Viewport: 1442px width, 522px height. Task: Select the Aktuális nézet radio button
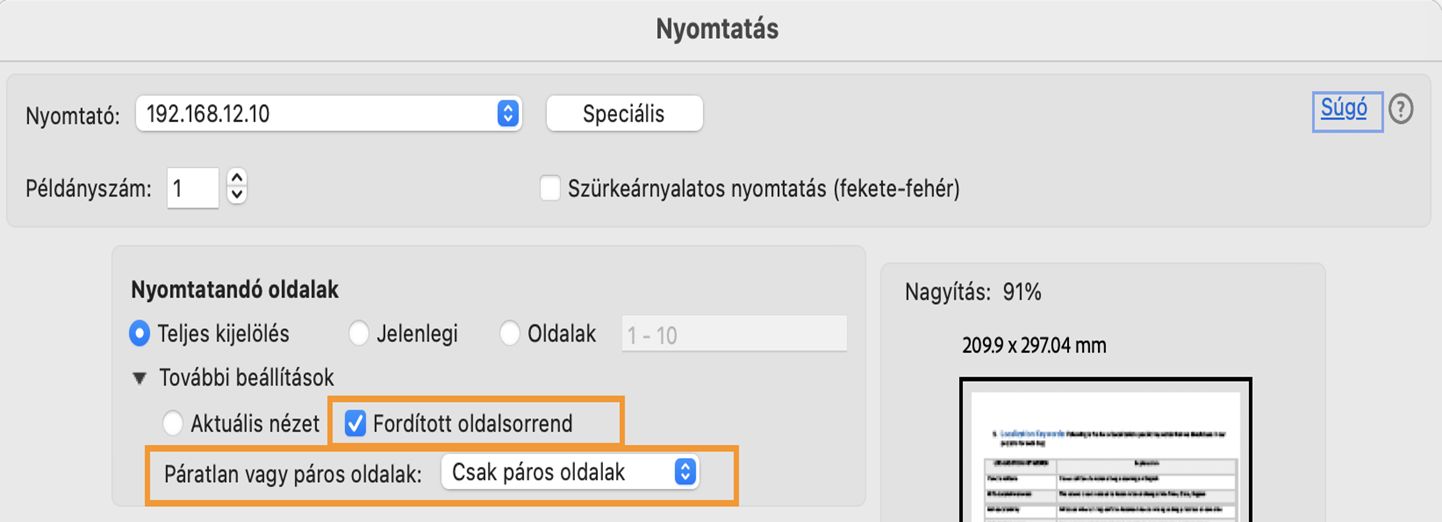[x=173, y=423]
